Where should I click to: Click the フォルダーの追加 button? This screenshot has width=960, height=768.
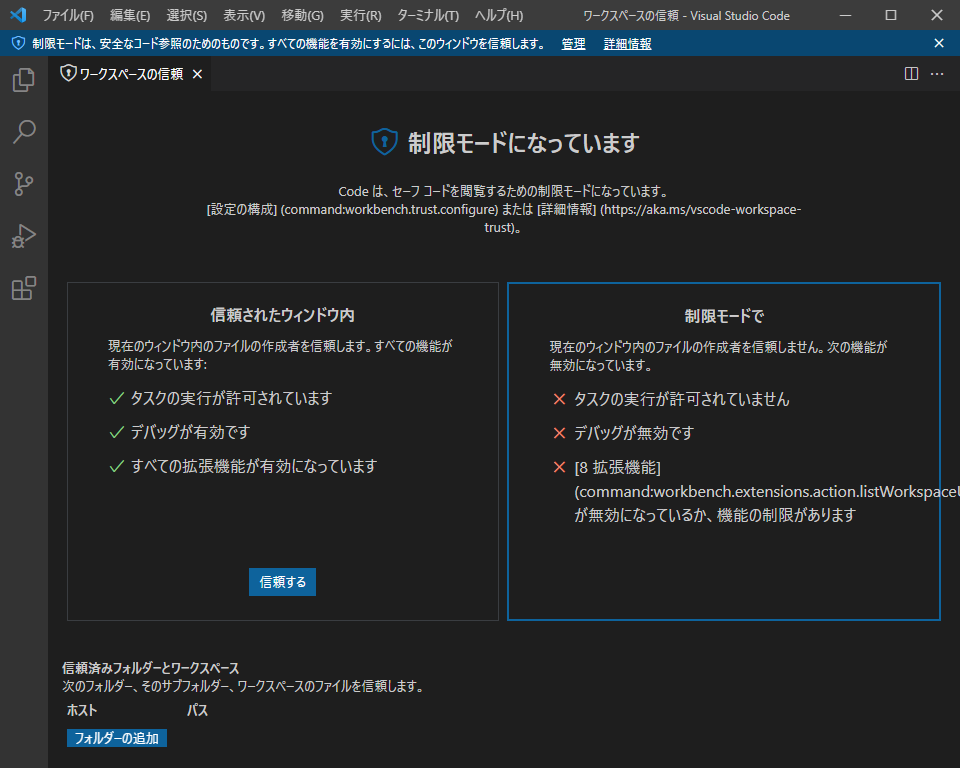pyautogui.click(x=116, y=738)
